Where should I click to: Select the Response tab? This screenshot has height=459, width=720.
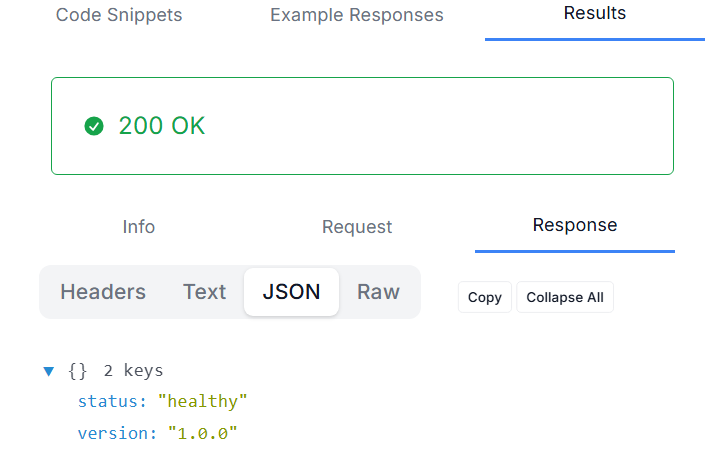[575, 225]
